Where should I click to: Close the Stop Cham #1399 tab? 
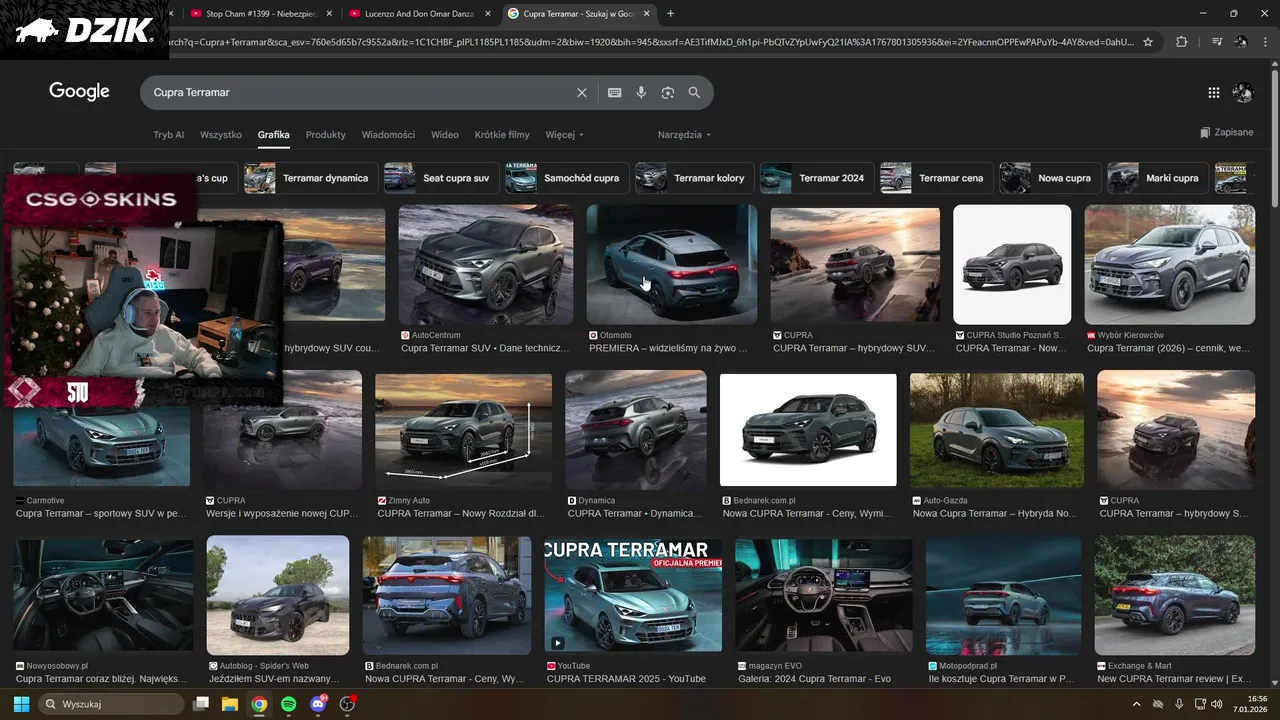click(x=329, y=14)
